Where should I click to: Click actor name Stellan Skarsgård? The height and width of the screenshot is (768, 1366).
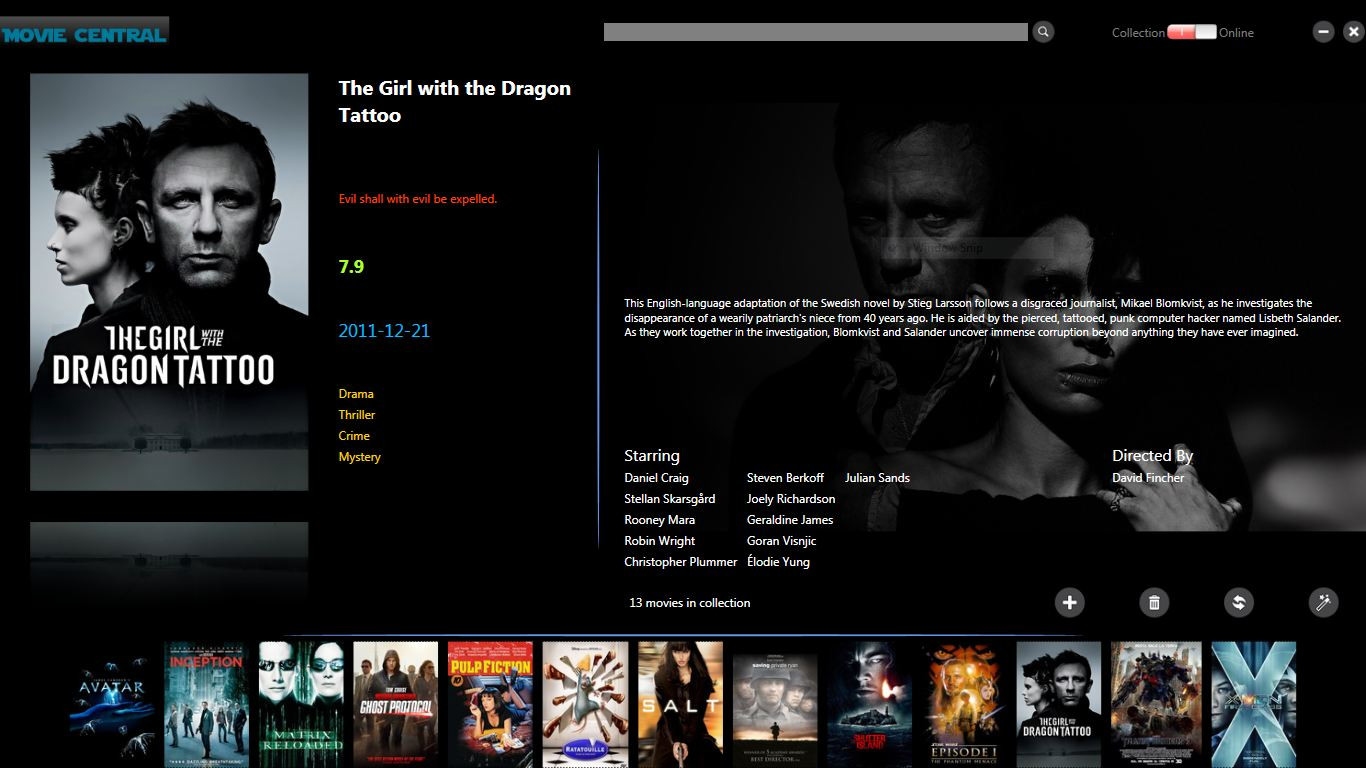point(670,499)
